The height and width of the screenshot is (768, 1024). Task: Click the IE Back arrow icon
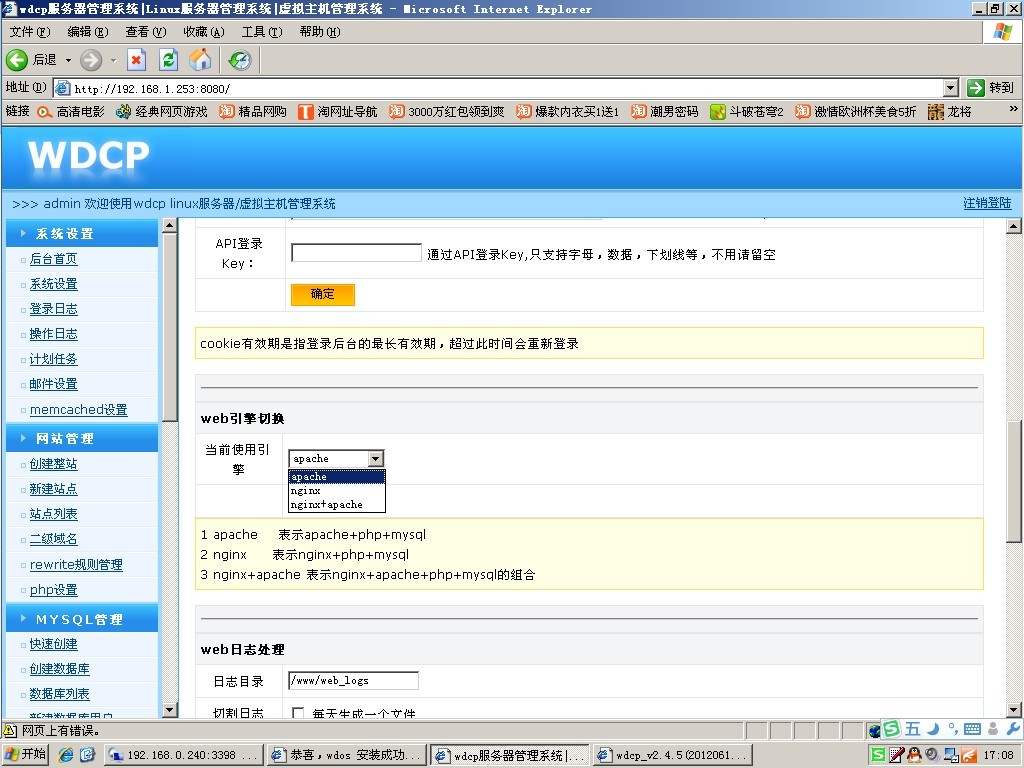tap(17, 60)
